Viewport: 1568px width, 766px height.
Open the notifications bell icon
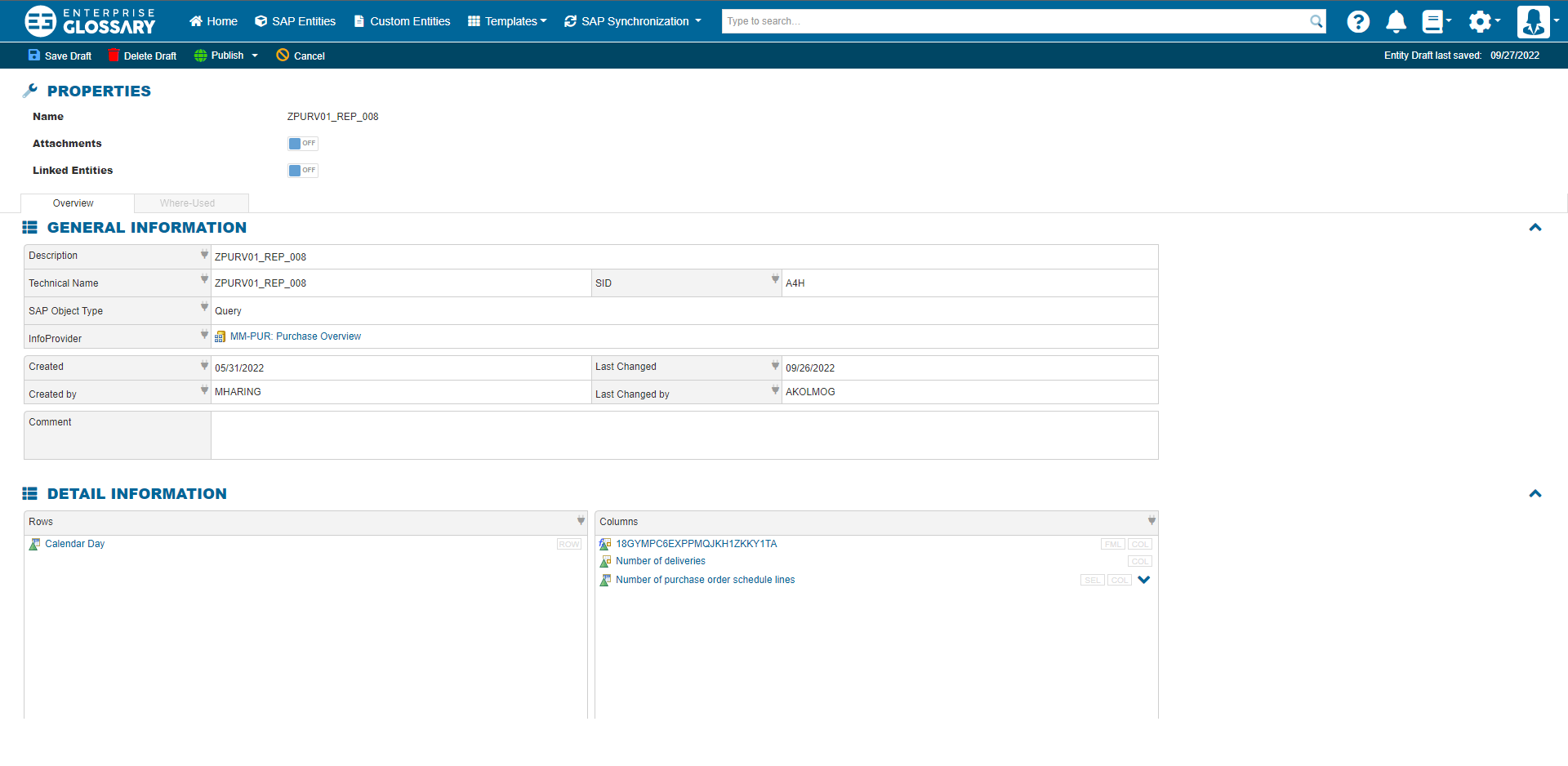coord(1396,22)
